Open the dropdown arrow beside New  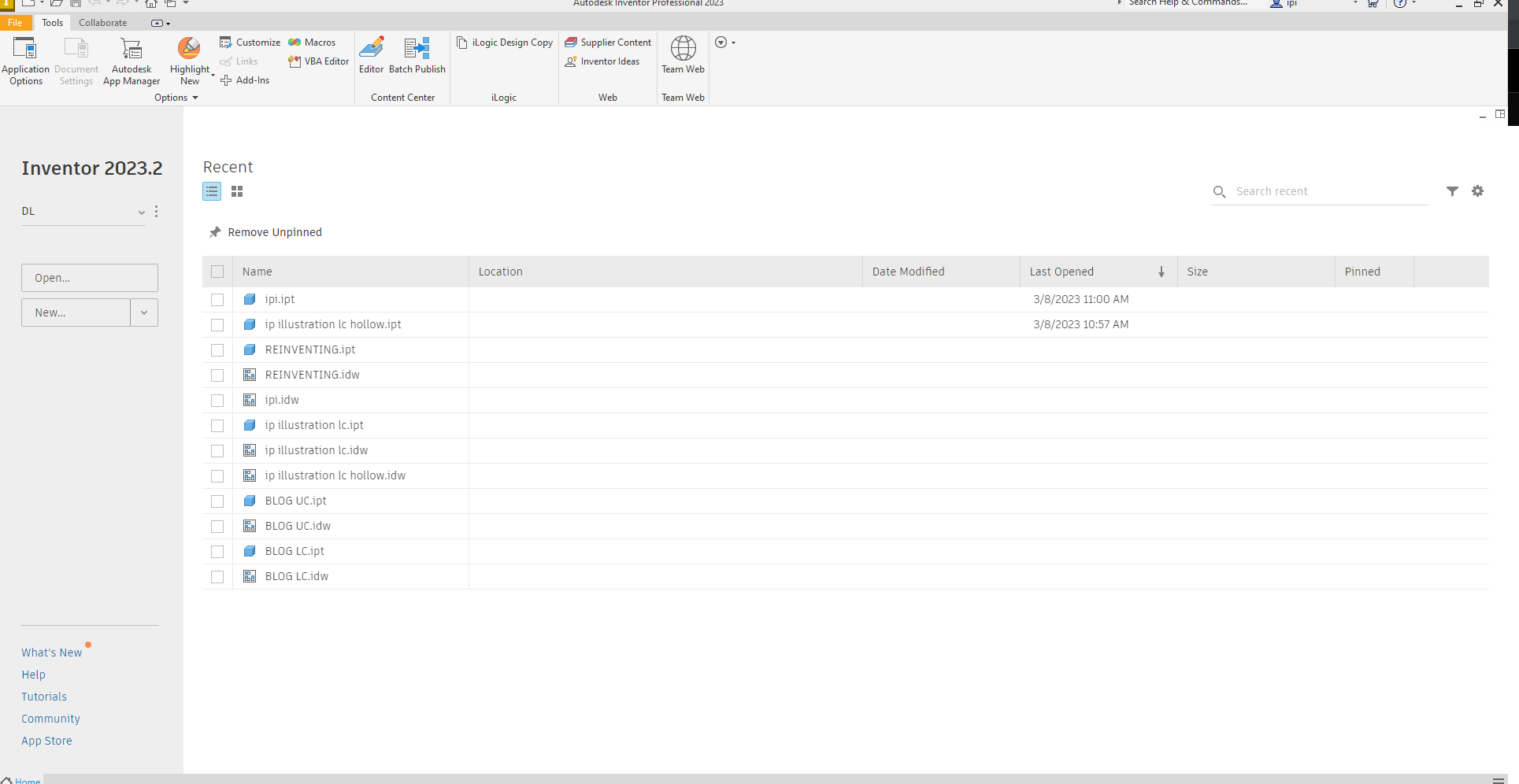[144, 312]
